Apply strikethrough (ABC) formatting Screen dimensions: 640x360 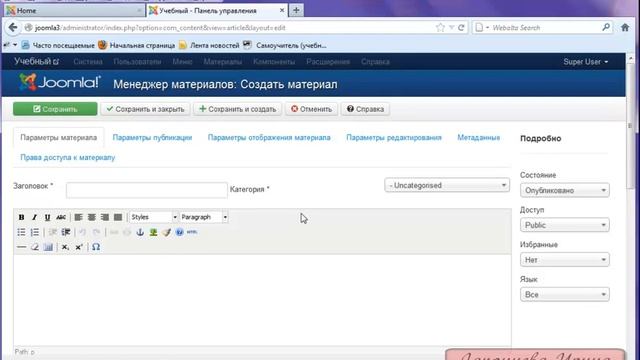coord(61,217)
